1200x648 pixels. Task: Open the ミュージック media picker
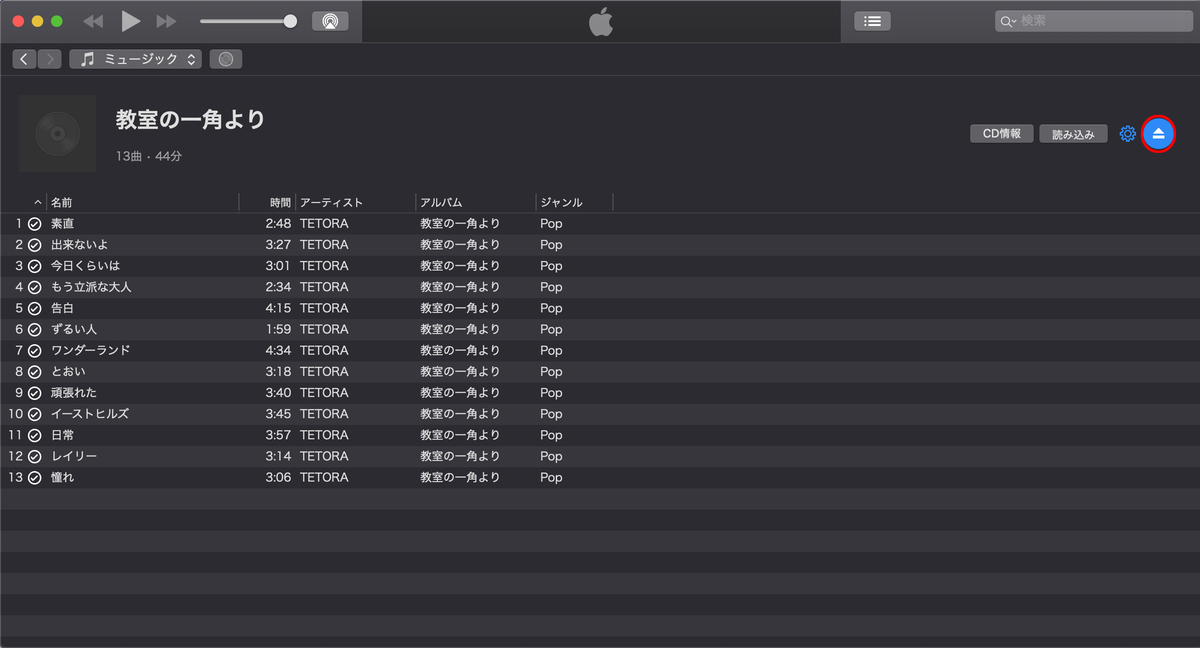135,59
